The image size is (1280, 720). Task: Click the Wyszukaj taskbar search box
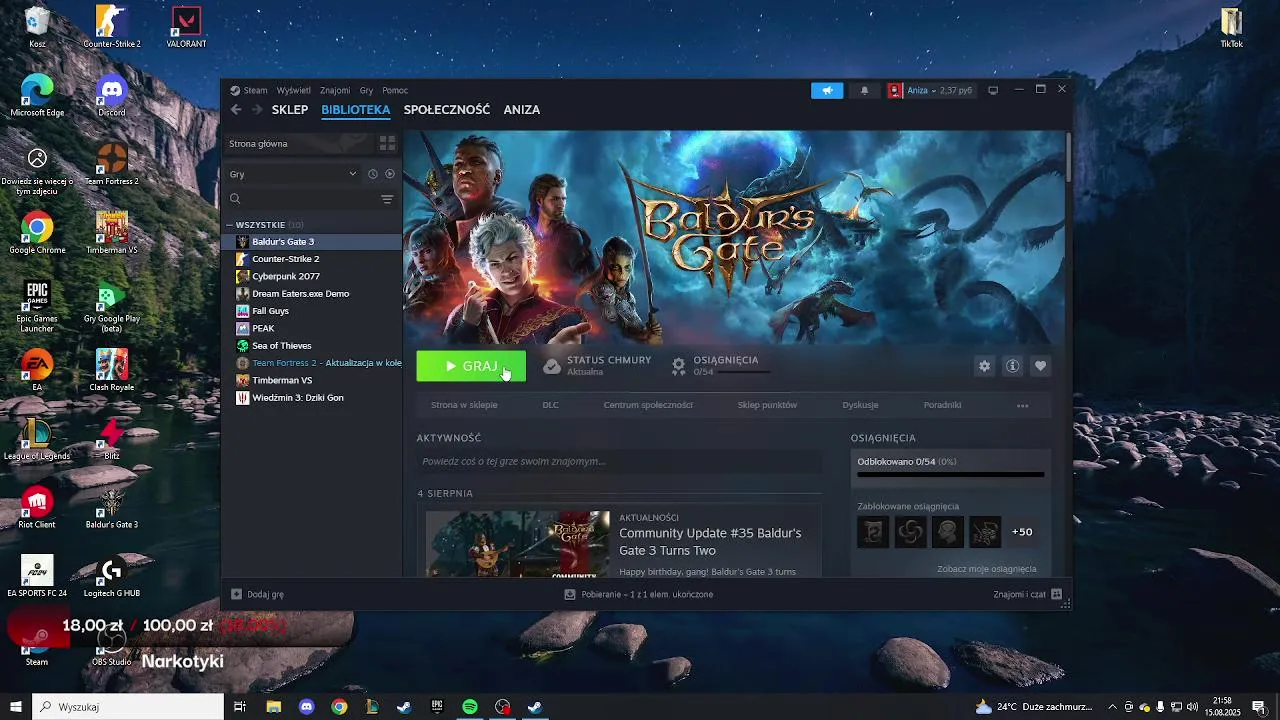pyautogui.click(x=128, y=707)
